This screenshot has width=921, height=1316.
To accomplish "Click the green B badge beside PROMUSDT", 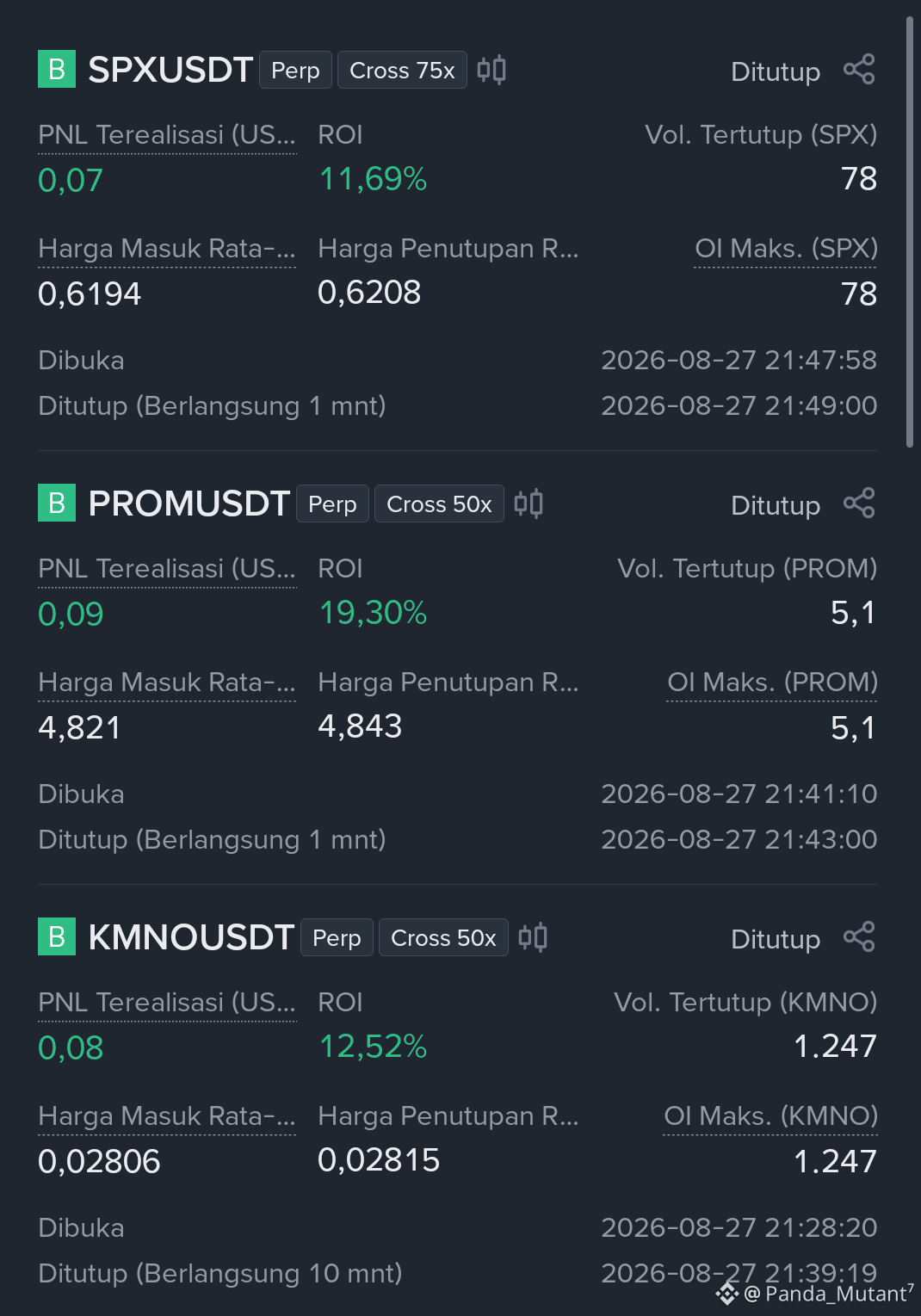I will (x=57, y=504).
